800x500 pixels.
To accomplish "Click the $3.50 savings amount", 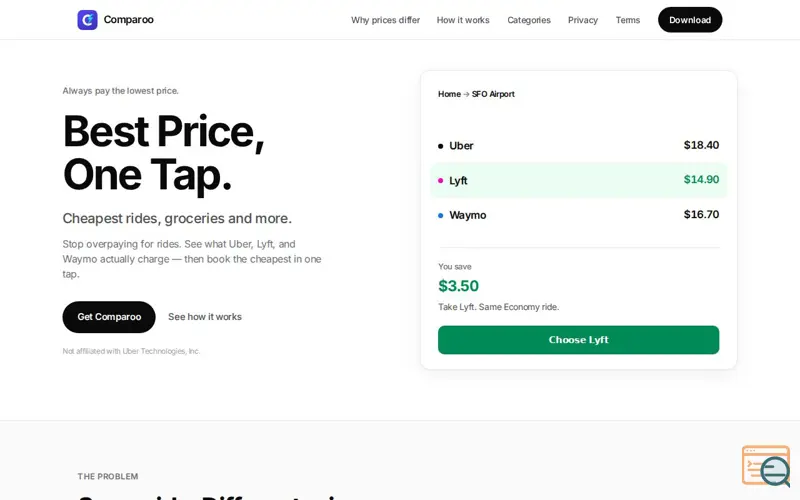I will (458, 286).
